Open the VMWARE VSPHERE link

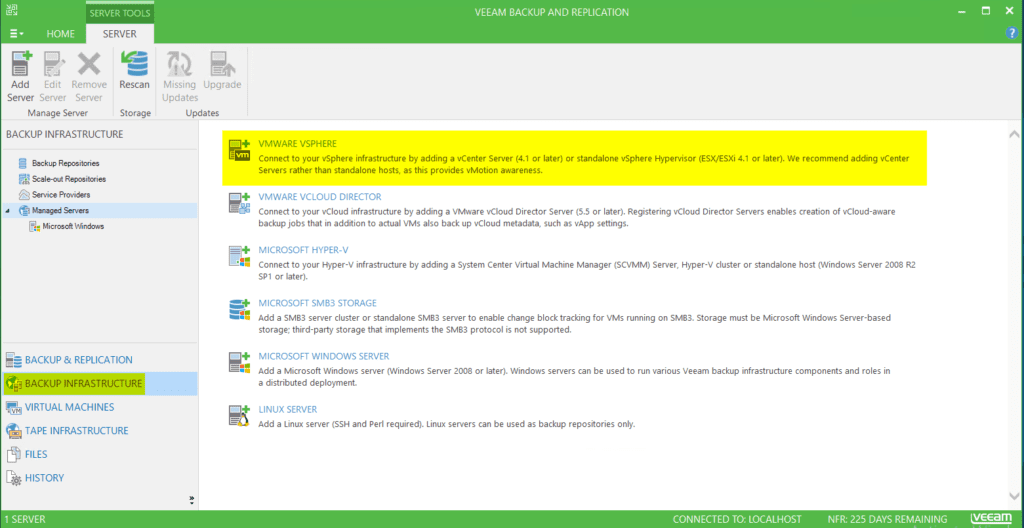298,143
